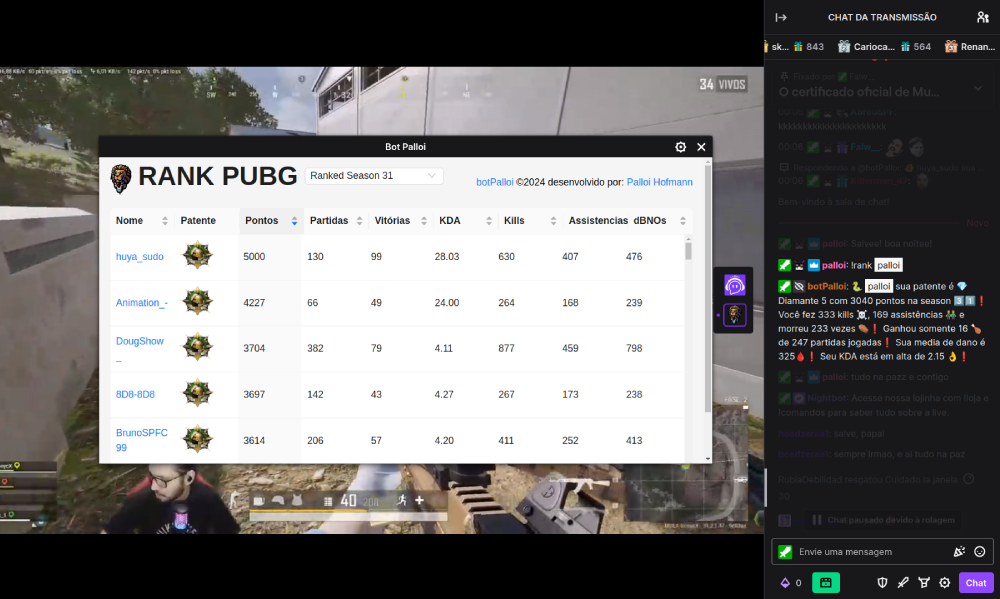Viewport: 1000px width, 599px height.
Task: Open the sword mod tools icon
Action: tap(903, 582)
